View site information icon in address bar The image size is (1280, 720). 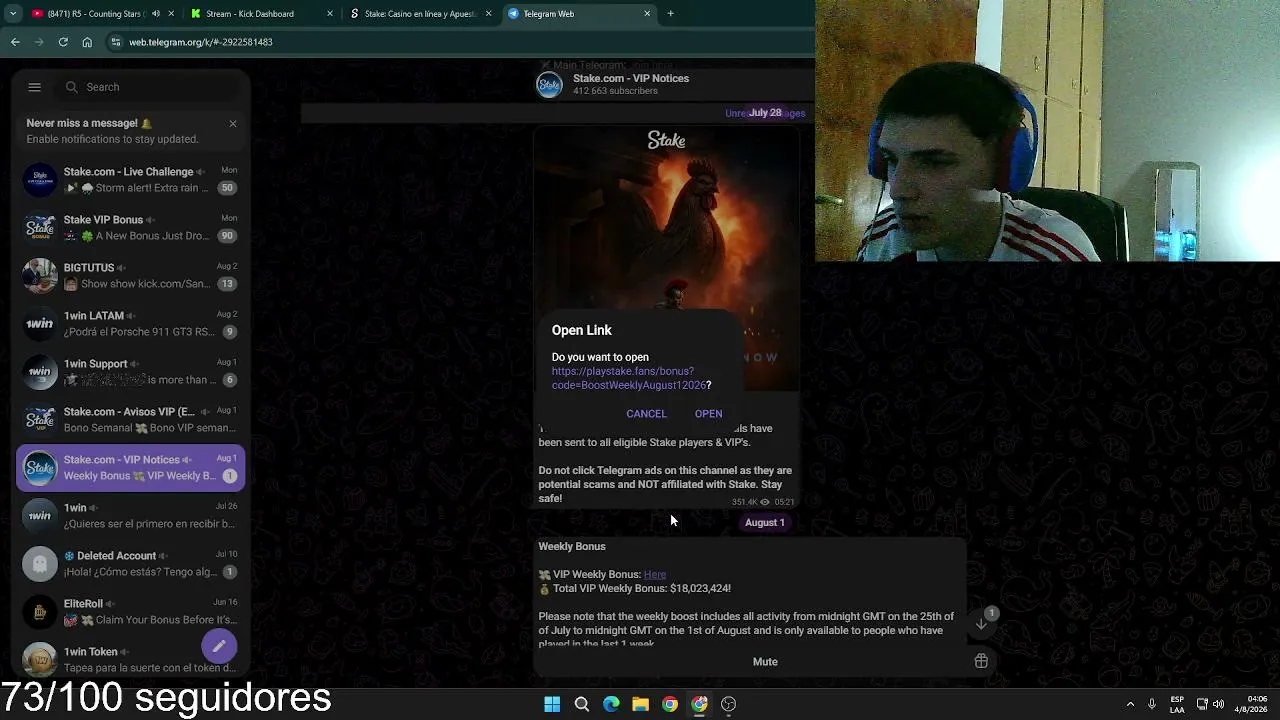[116, 42]
